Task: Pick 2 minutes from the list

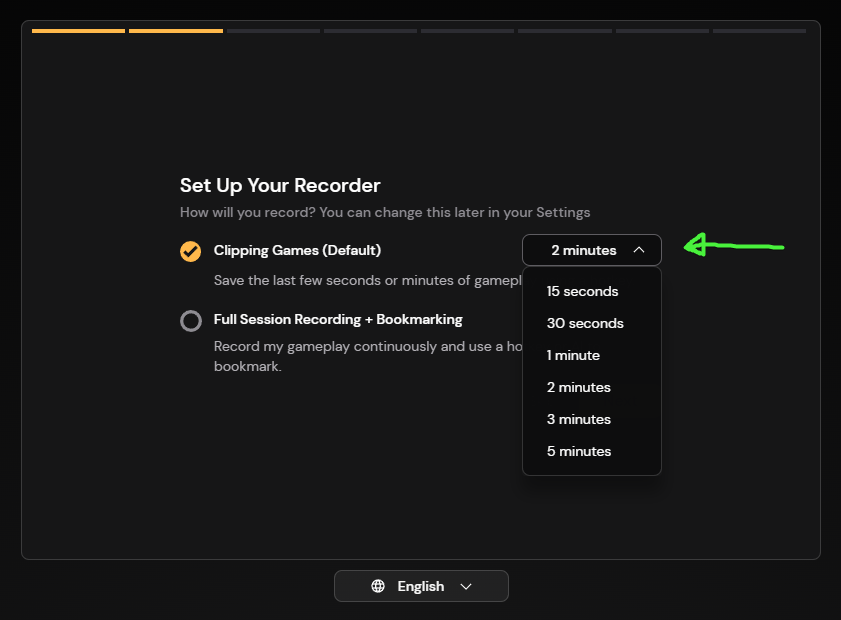Action: [578, 388]
